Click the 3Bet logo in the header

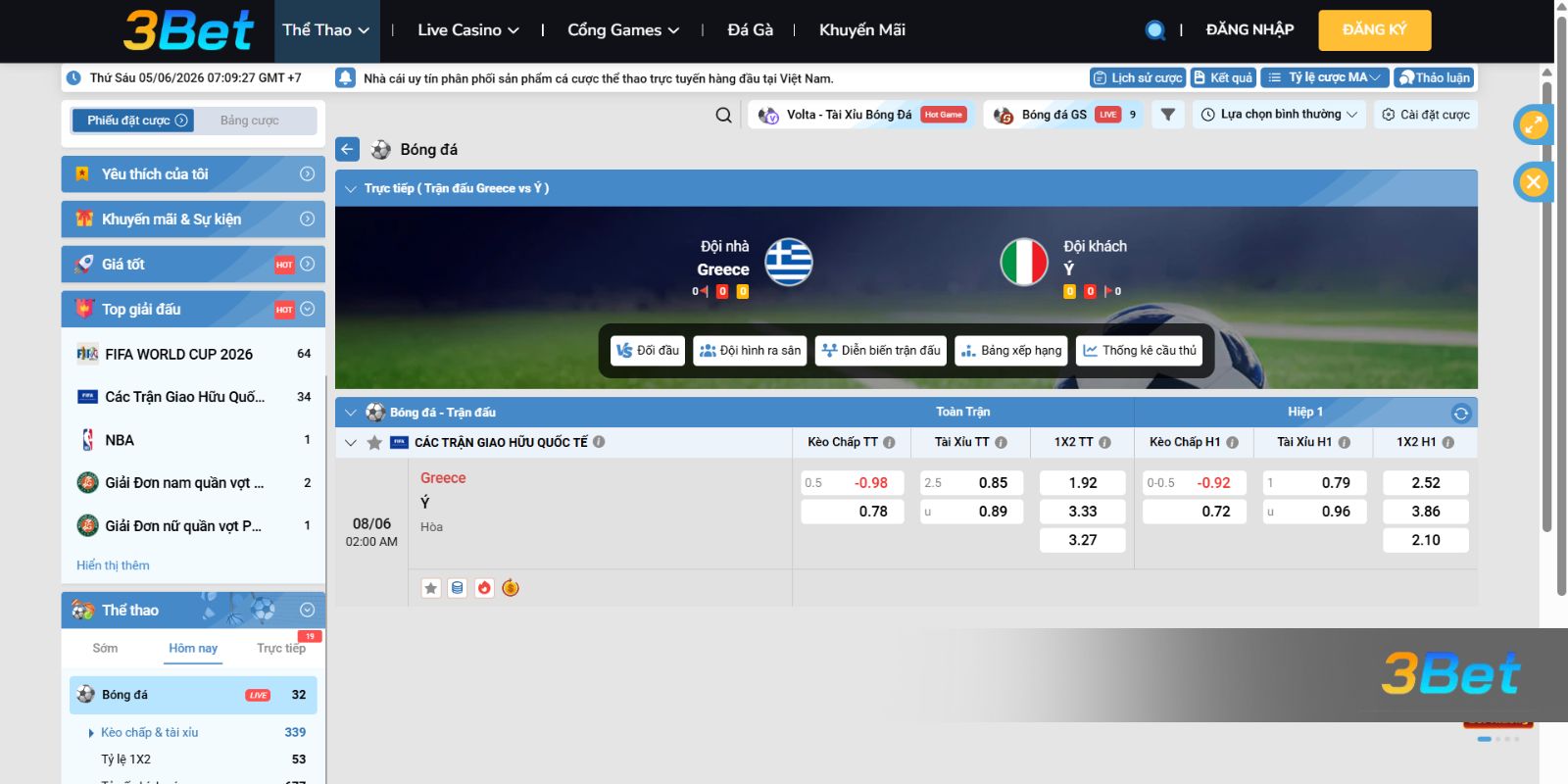188,30
